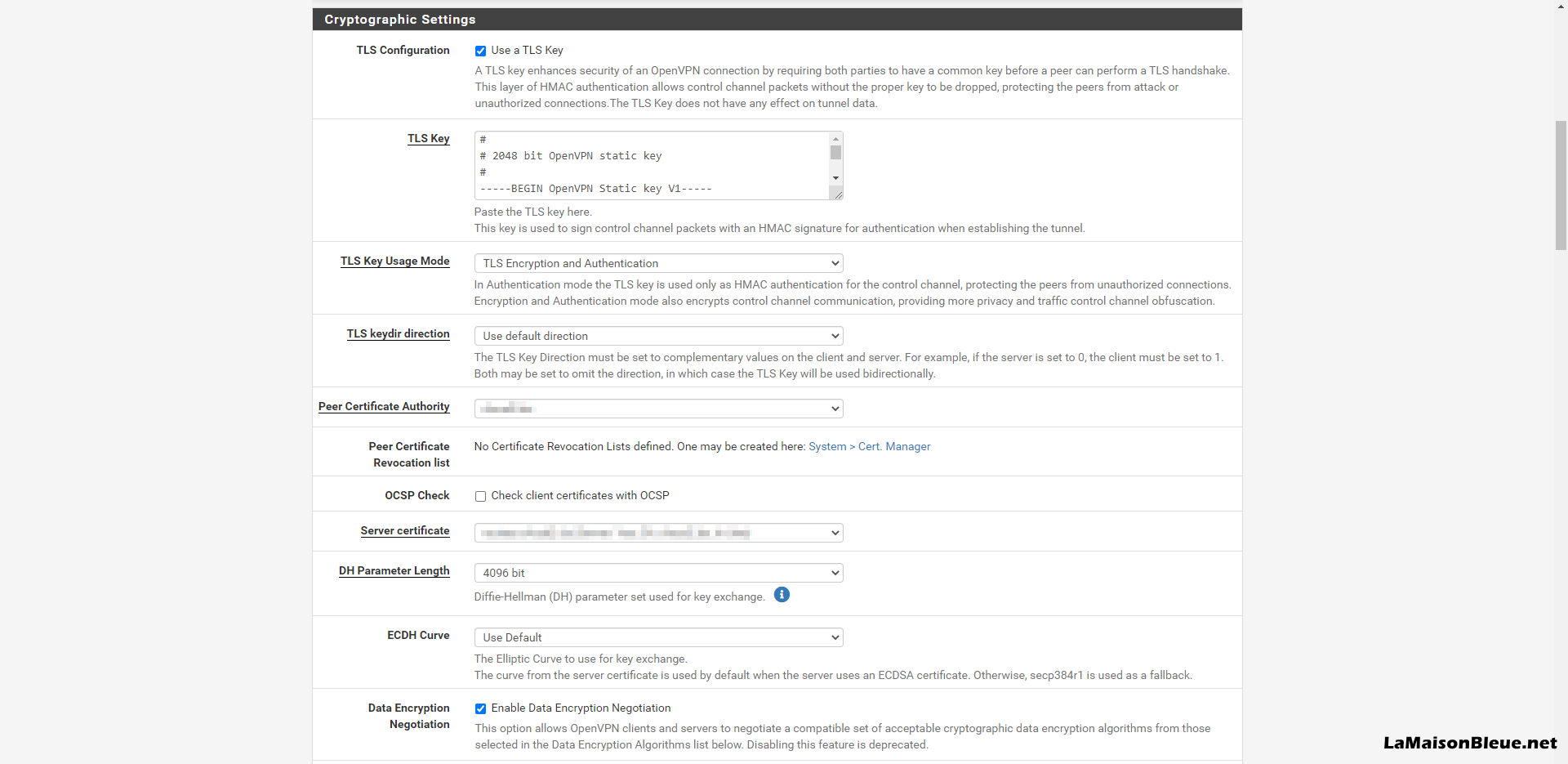Click the page's vertical scrollbar thumb
The height and width of the screenshot is (764, 1568).
click(1561, 185)
